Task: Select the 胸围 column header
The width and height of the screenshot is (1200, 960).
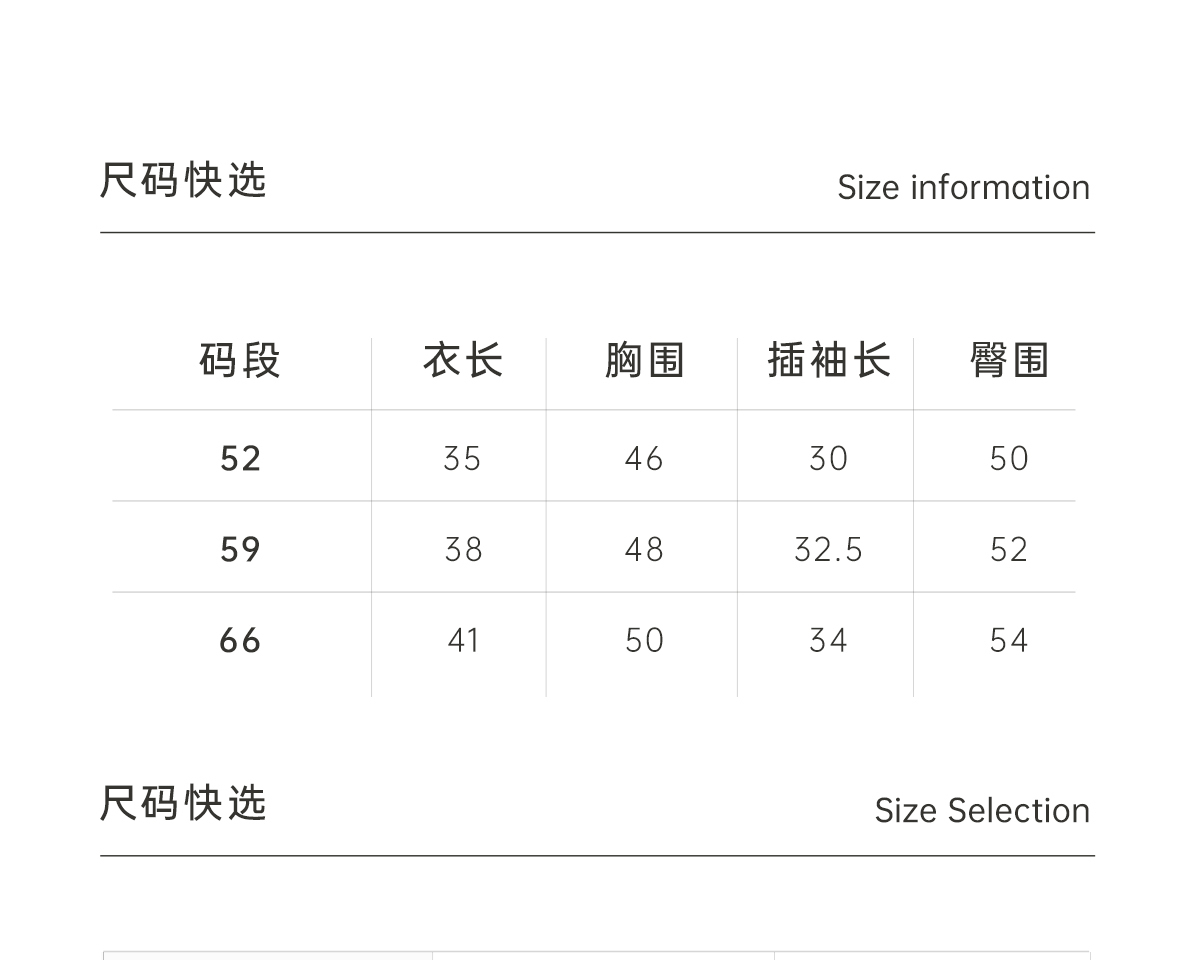Action: tap(644, 361)
